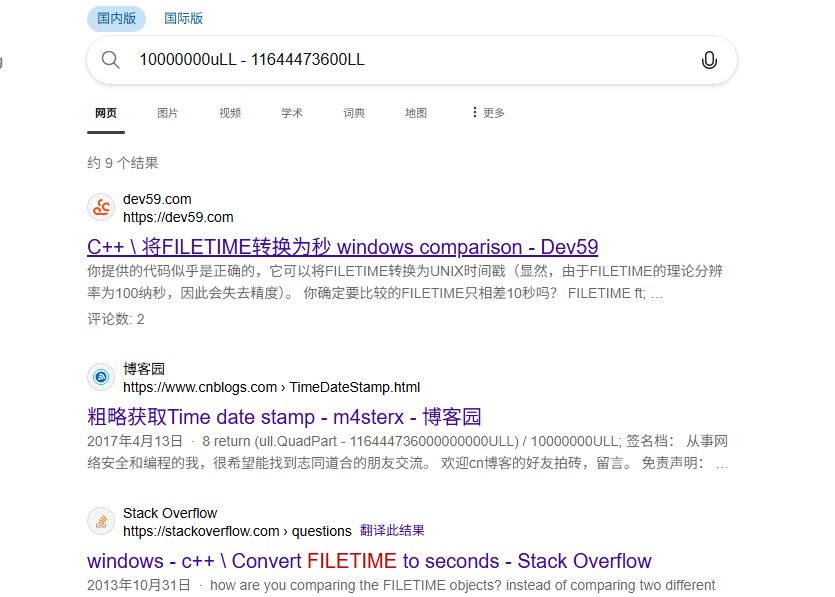Click the 约 9 个结果 count text
This screenshot has height=597, width=835.
point(122,163)
